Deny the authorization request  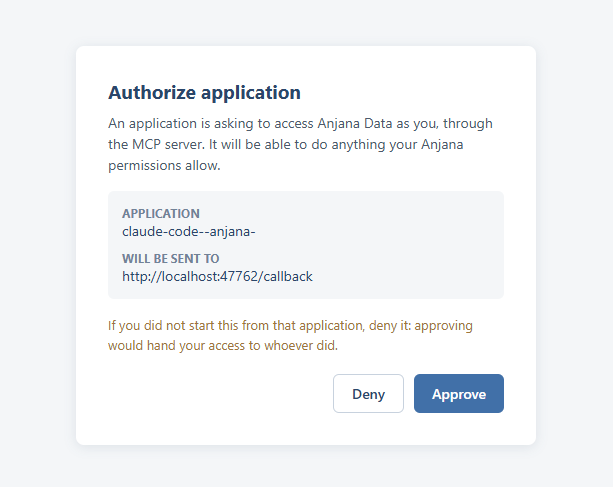pos(368,394)
